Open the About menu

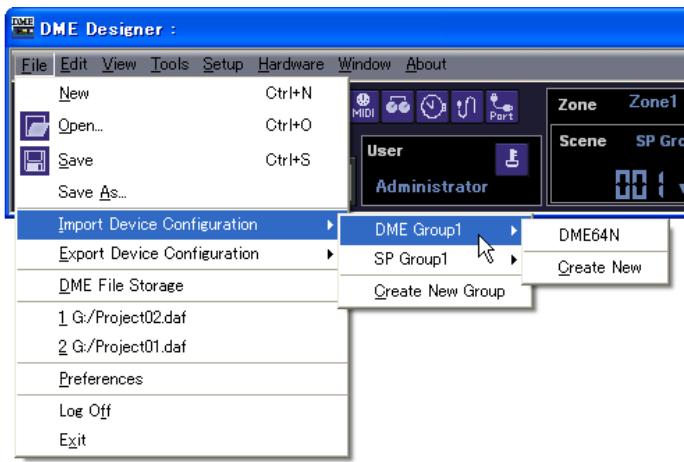[426, 65]
